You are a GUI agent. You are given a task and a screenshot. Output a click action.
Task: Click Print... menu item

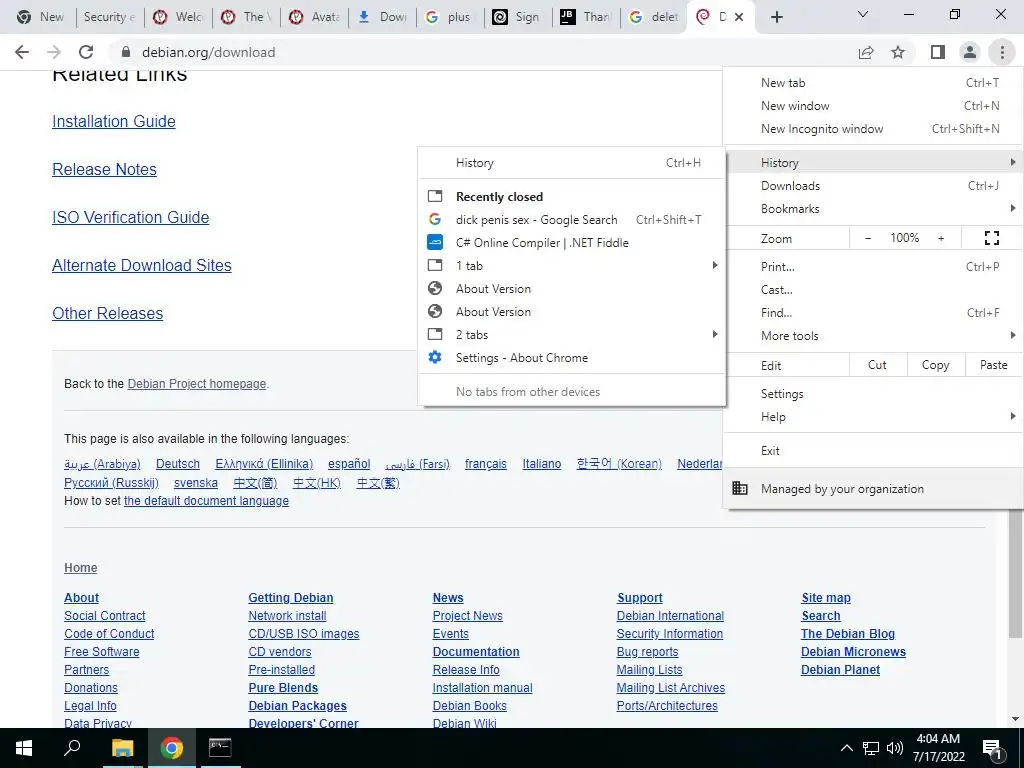click(873, 266)
